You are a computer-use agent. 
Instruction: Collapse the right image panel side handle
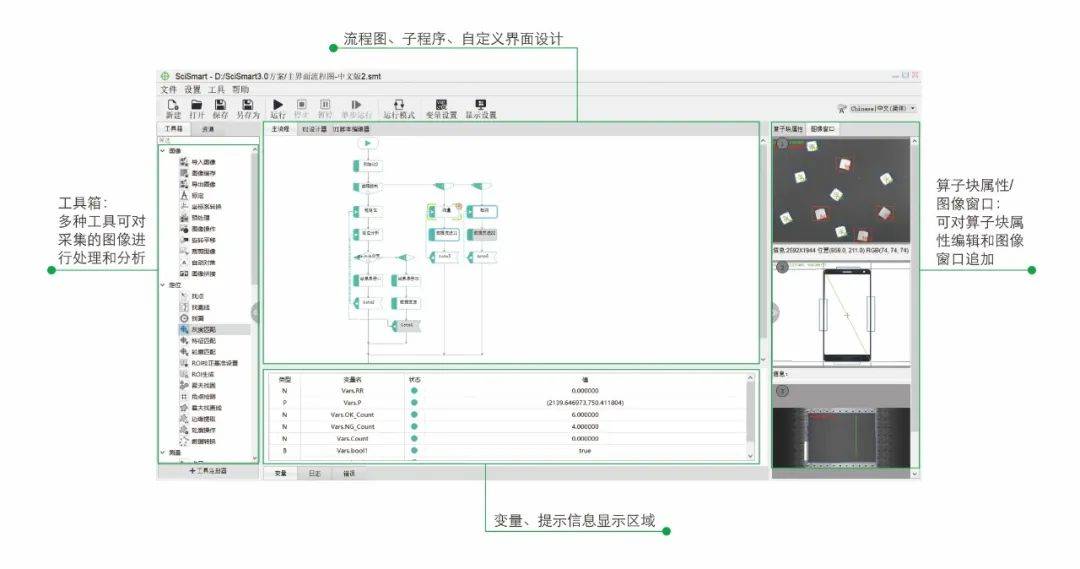click(774, 313)
